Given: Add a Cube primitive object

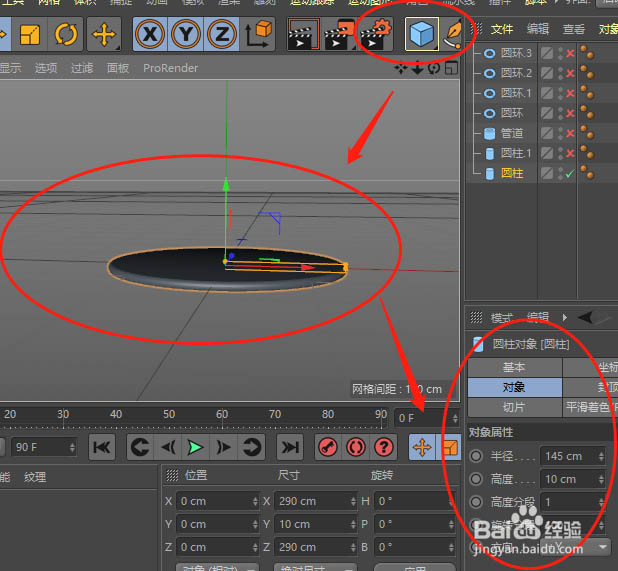Looking at the screenshot, I should pyautogui.click(x=421, y=34).
